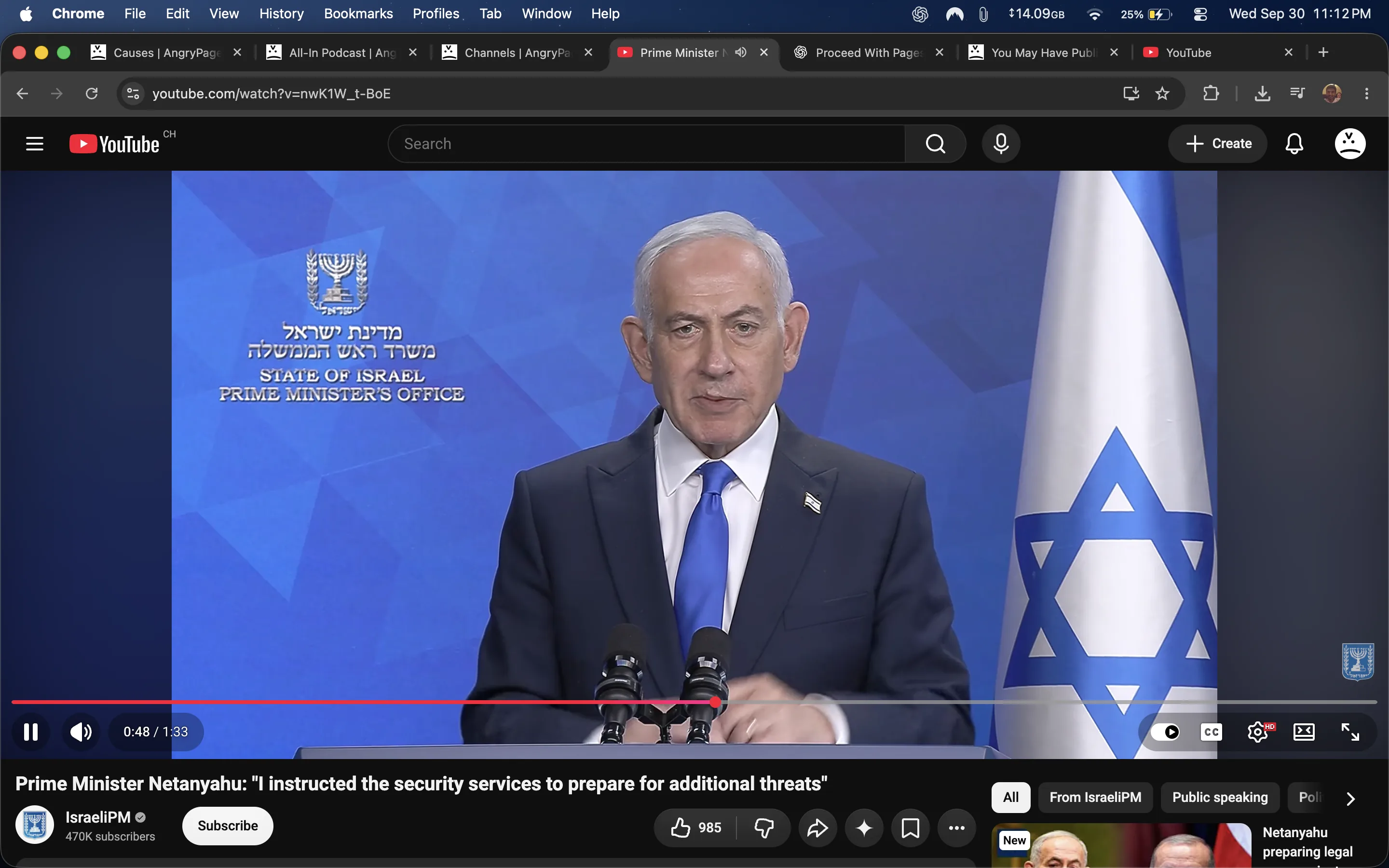Open more actions ellipsis
This screenshot has height=868, width=1389.
pos(957,827)
